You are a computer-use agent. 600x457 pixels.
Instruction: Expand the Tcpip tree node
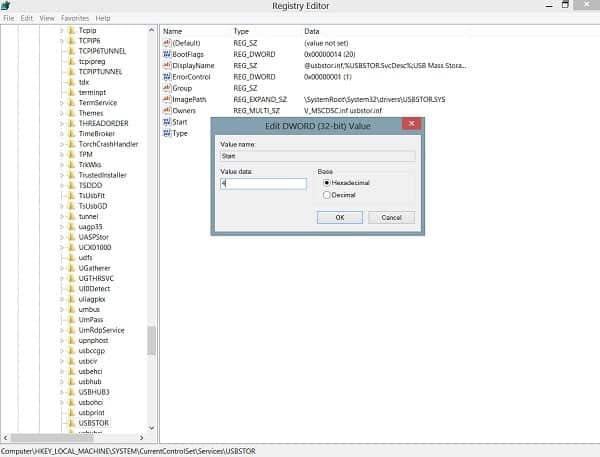coord(62,30)
